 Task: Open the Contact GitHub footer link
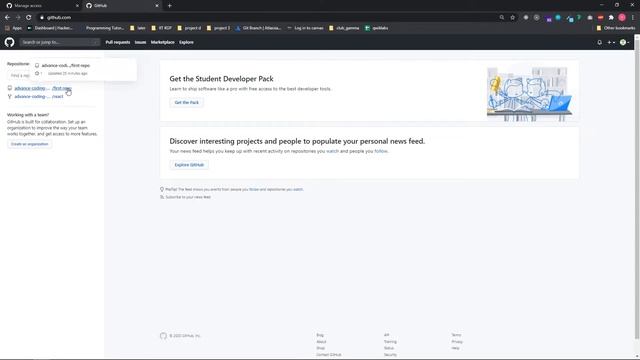329,355
